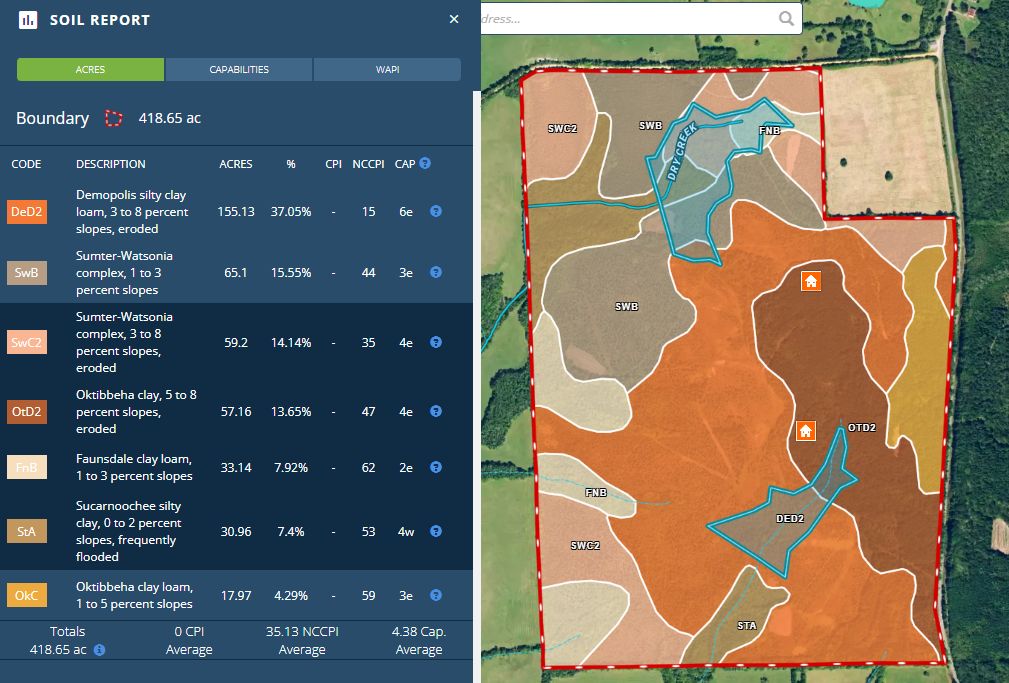Click the help icon on the OkC soil row
The image size is (1009, 683).
point(435,594)
